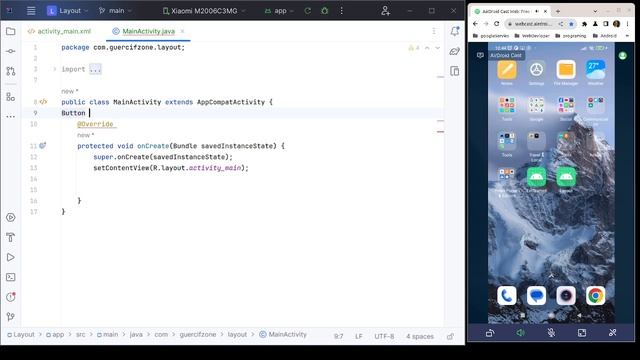Click the related XML file gutter icon

pos(43,102)
